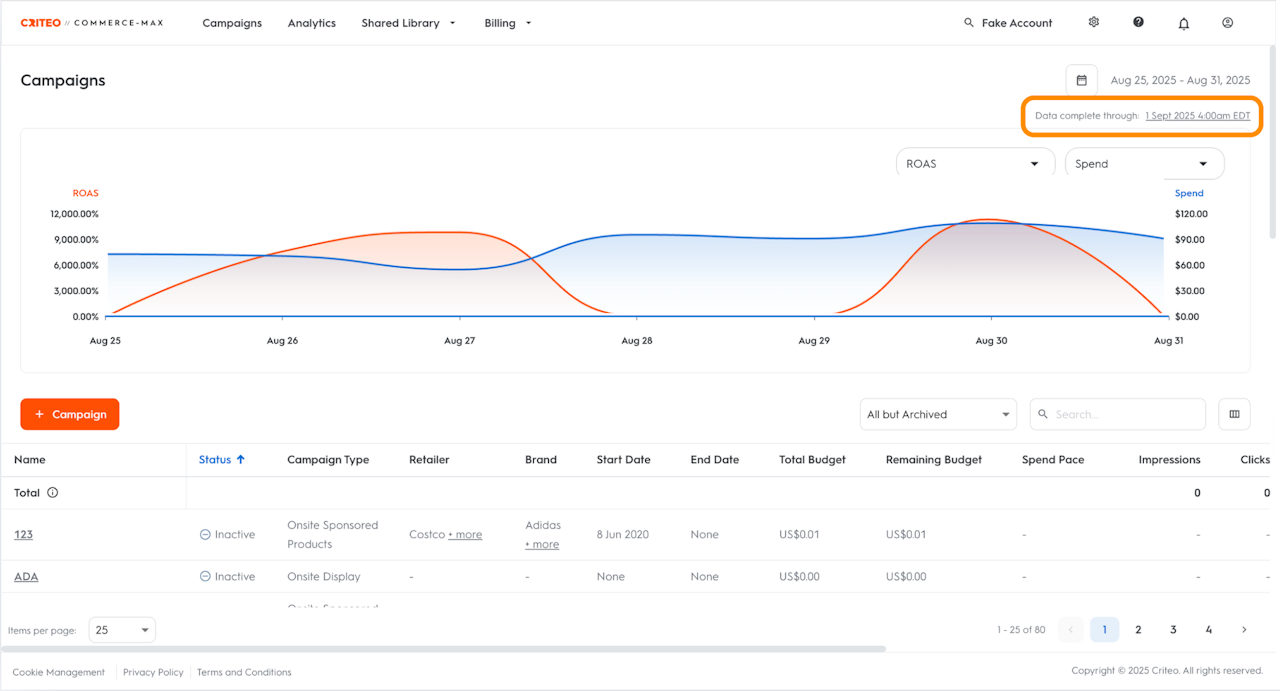Change the items per page dropdown

122,630
